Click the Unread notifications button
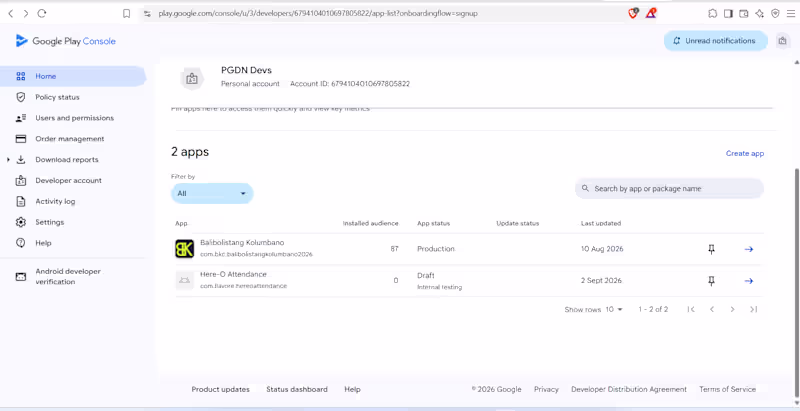 [715, 41]
